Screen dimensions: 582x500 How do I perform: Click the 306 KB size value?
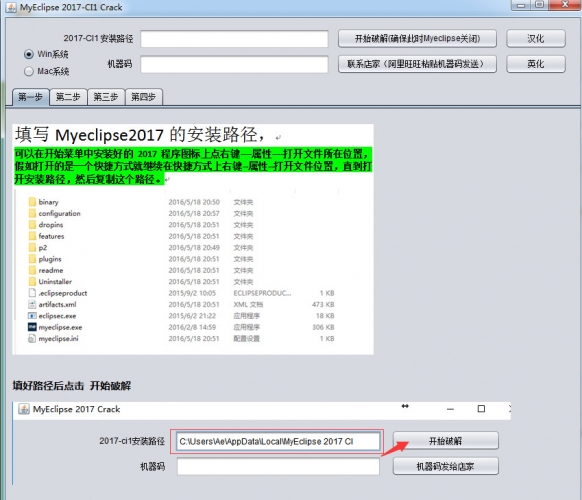[323, 327]
